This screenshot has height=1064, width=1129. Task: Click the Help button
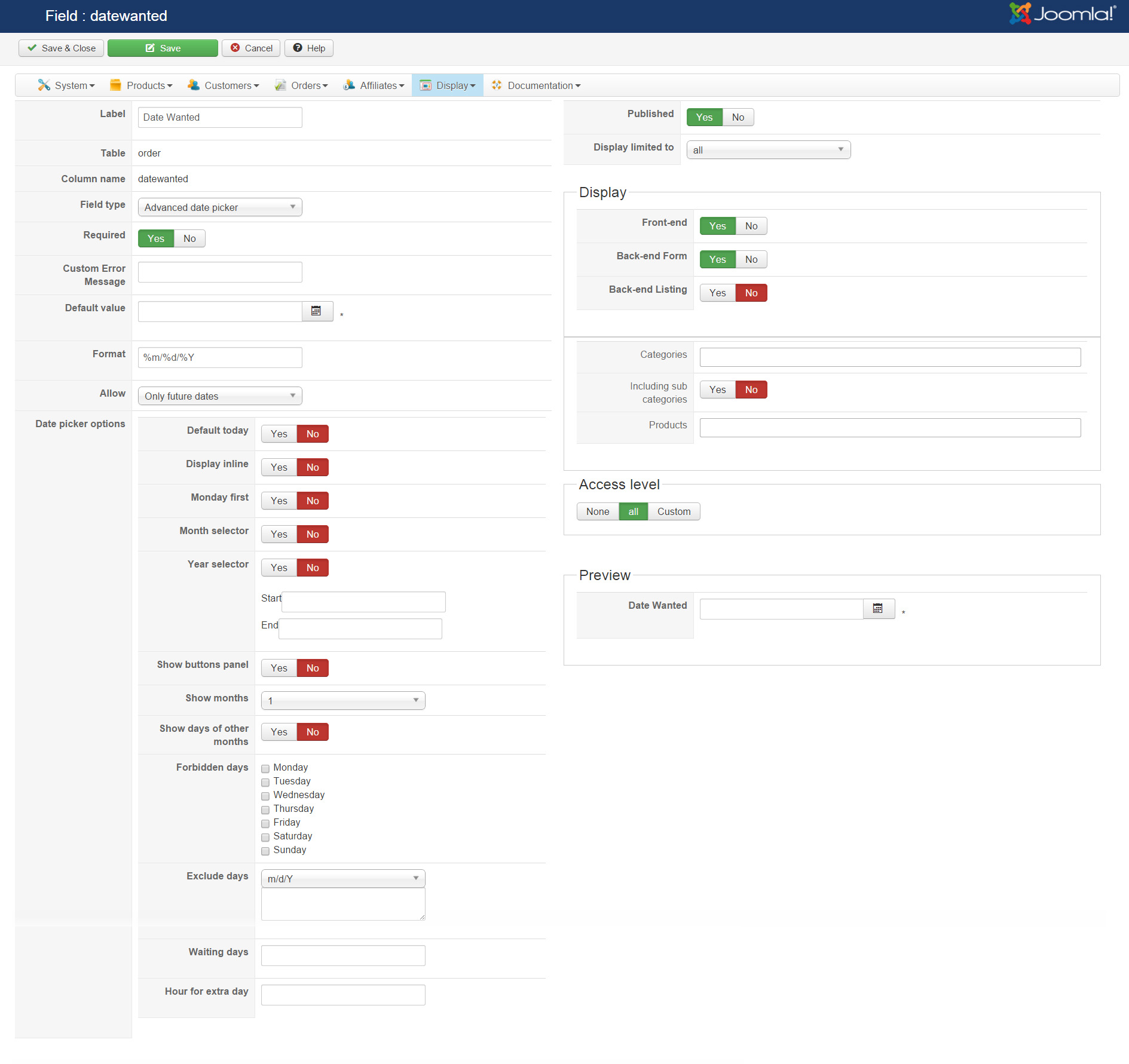pos(309,48)
